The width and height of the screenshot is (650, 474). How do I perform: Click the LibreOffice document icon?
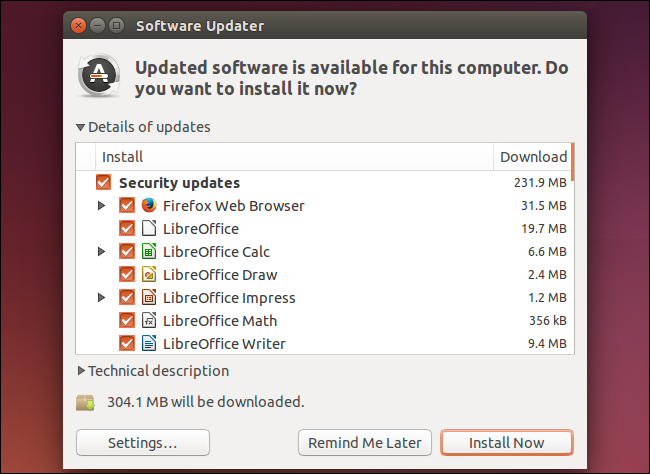[148, 229]
